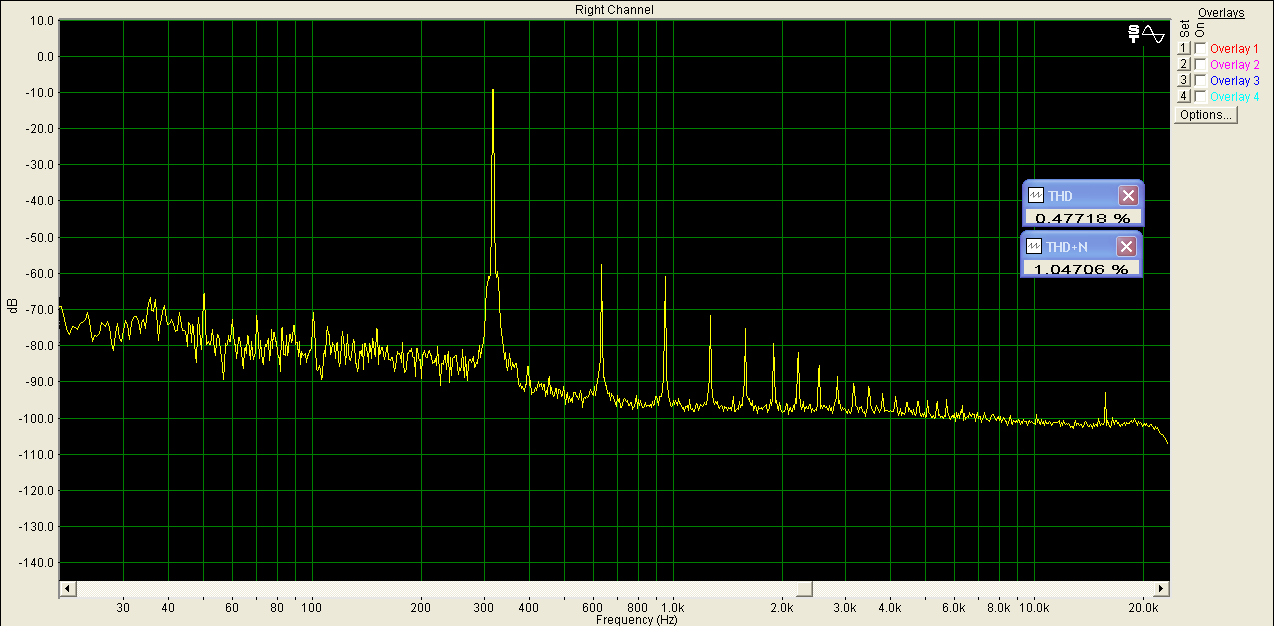1274x626 pixels.
Task: Set overlay with button 4
Action: [1184, 96]
